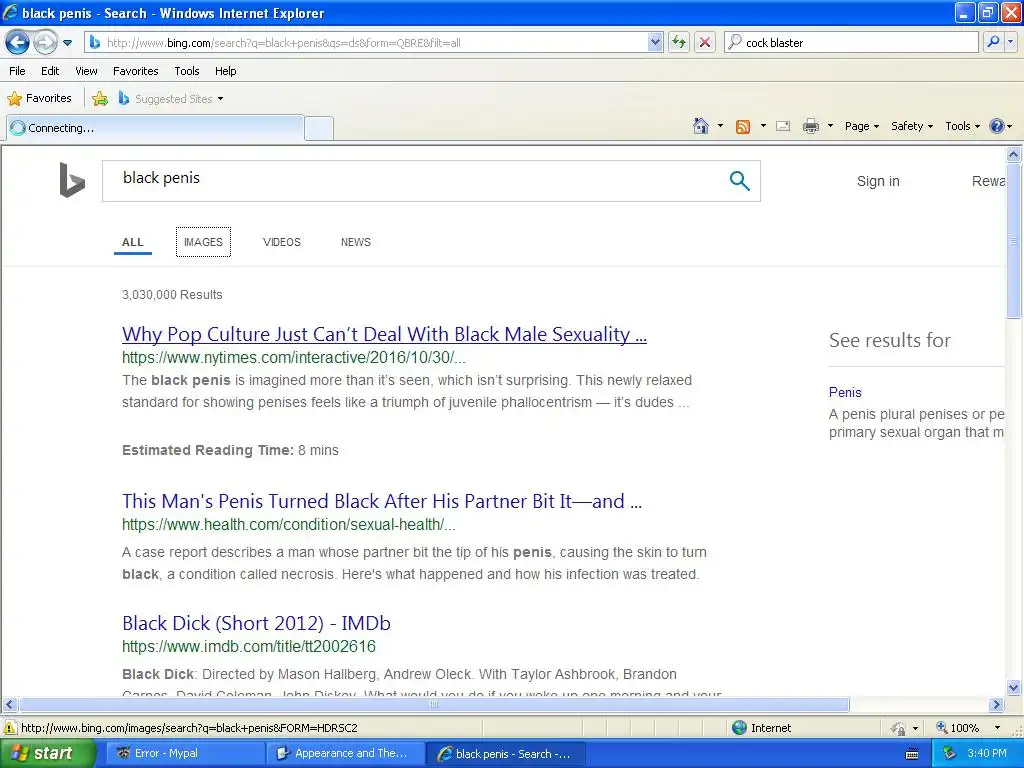Click the 3:40 PM taskbar clock
1024x768 pixels.
(987, 753)
